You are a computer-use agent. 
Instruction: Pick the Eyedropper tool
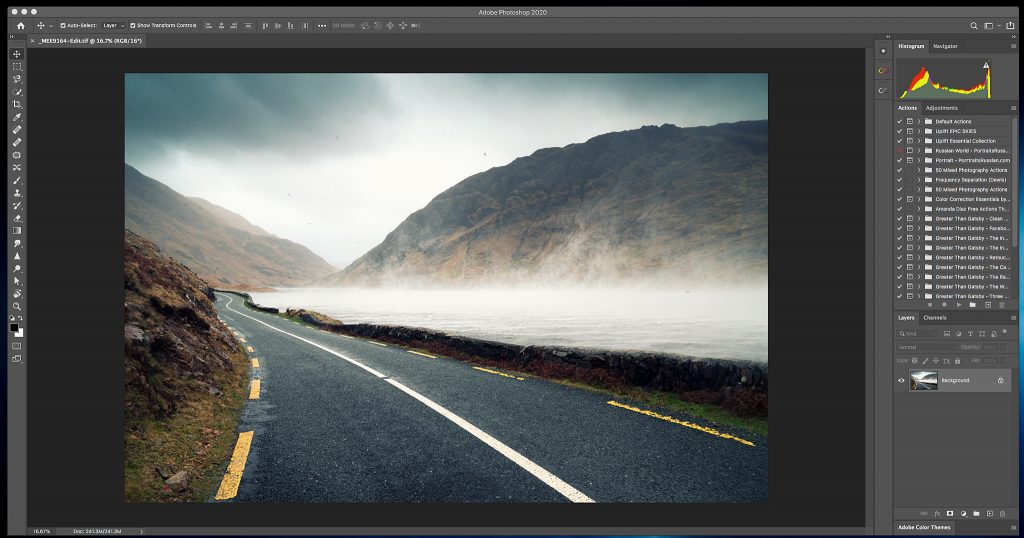tap(17, 117)
